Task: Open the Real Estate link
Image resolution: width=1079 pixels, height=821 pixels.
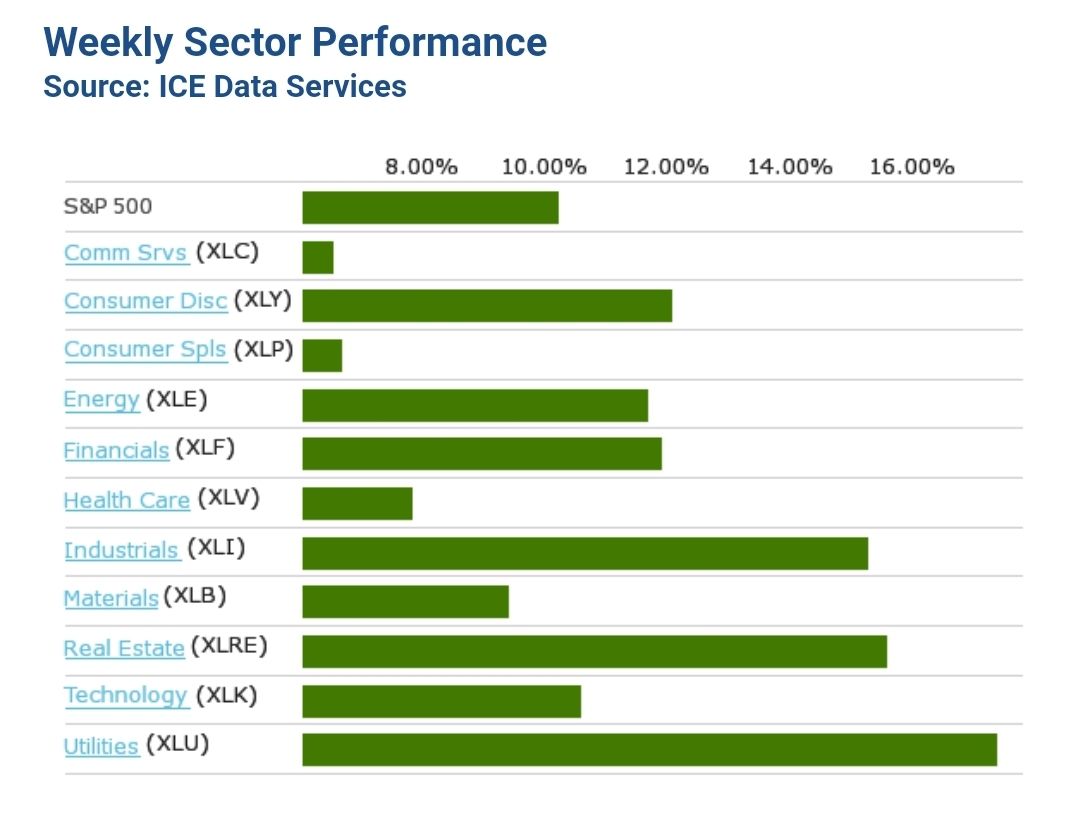Action: (124, 648)
